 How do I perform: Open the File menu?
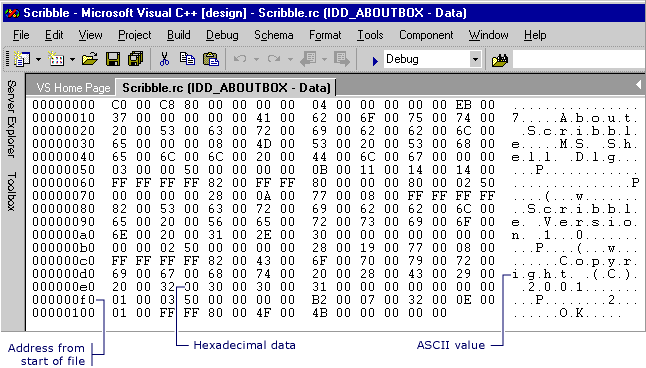(21, 35)
